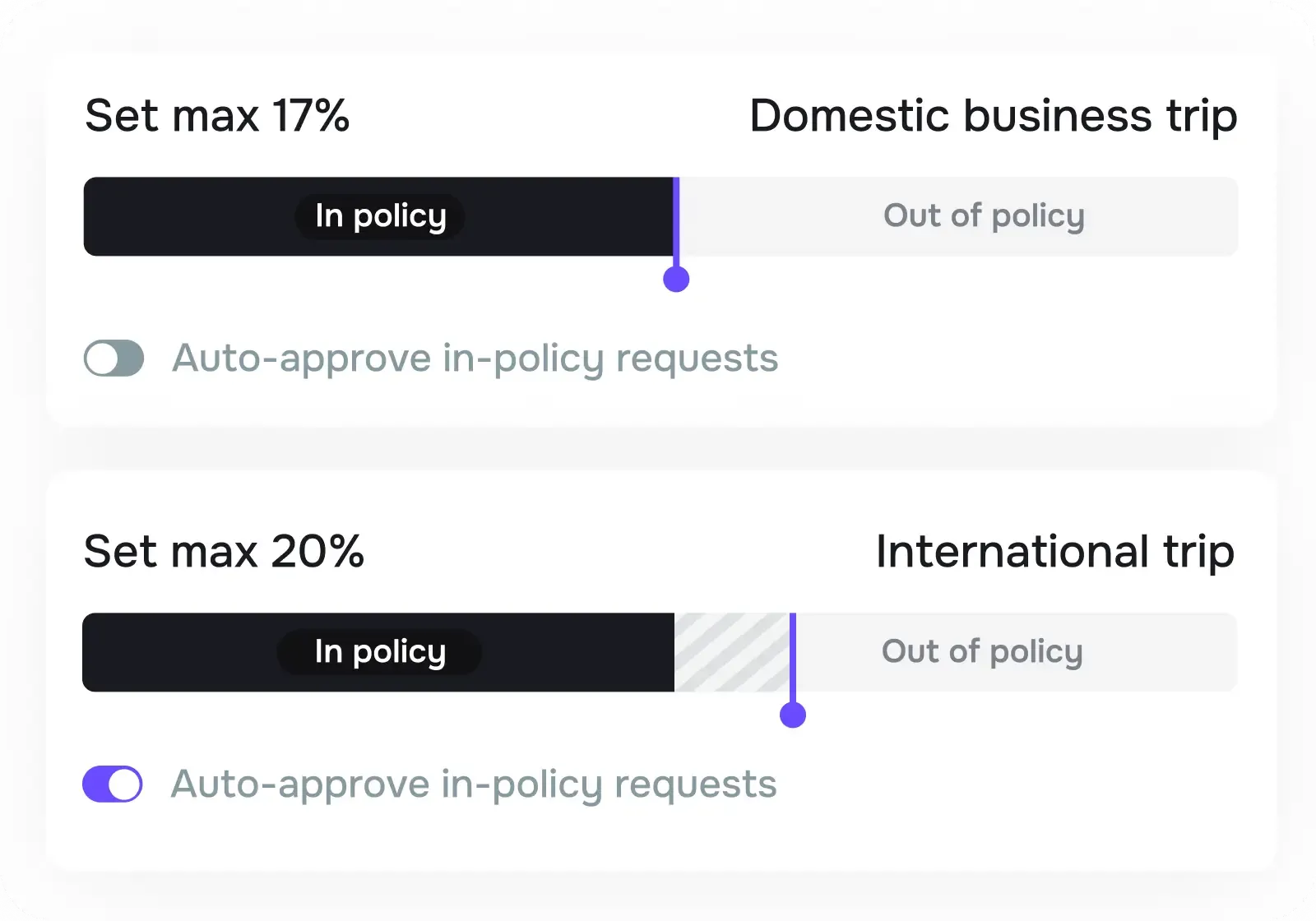Click the Domestic business trip heading
Image resolution: width=1316 pixels, height=921 pixels.
coord(993,116)
